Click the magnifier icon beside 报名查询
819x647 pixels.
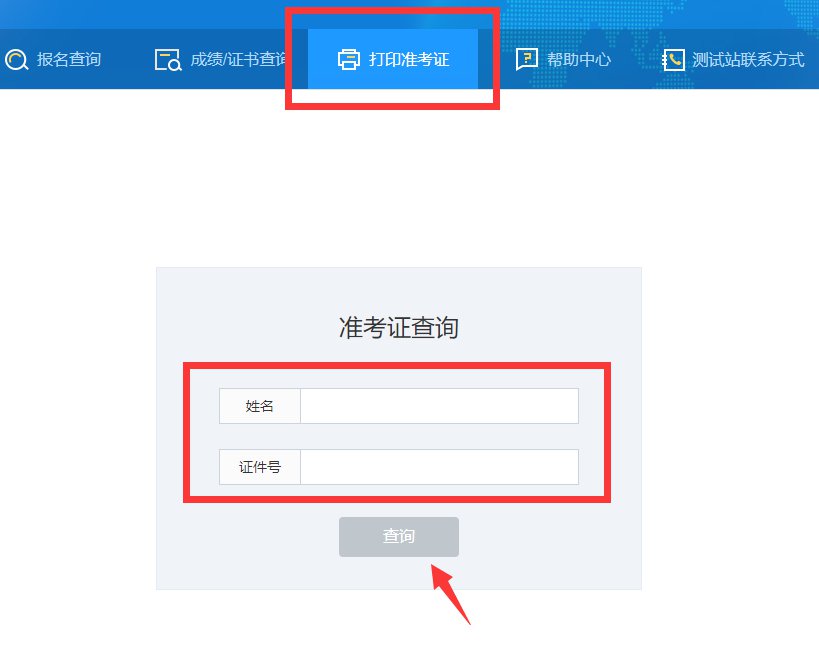16,60
